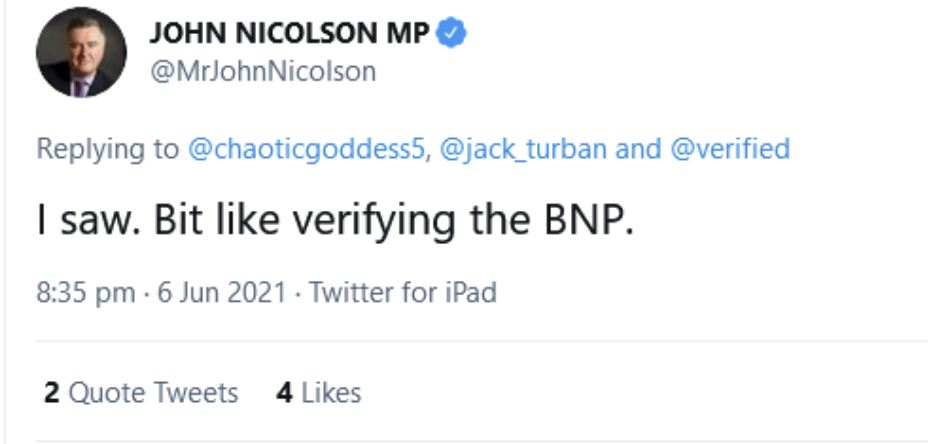928x444 pixels.
Task: Click the likes count number 4
Action: [x=284, y=392]
